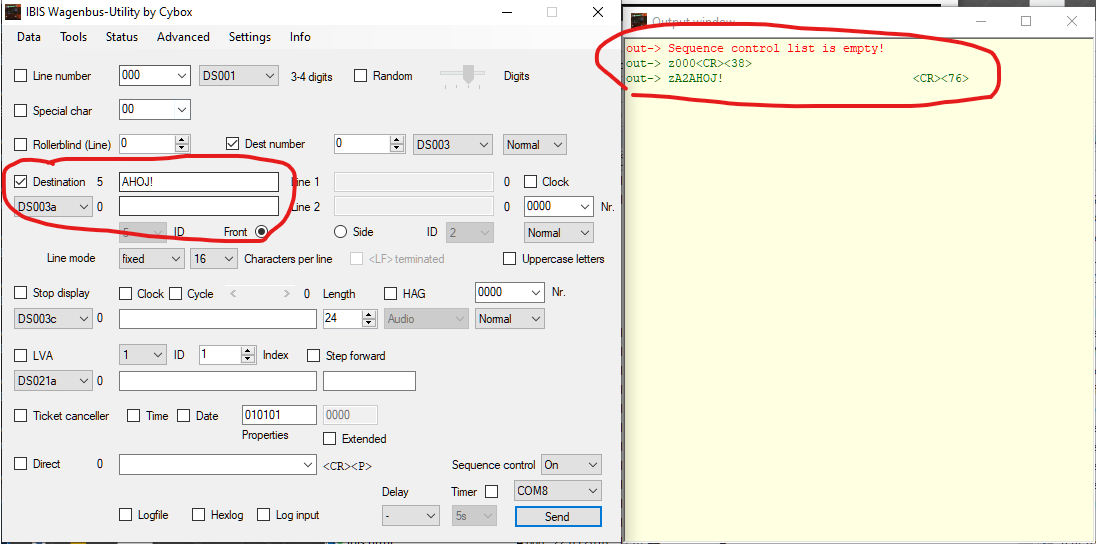Screen dimensions: 1096x544
Task: Click the Sequence control list is empty message
Action: point(755,49)
